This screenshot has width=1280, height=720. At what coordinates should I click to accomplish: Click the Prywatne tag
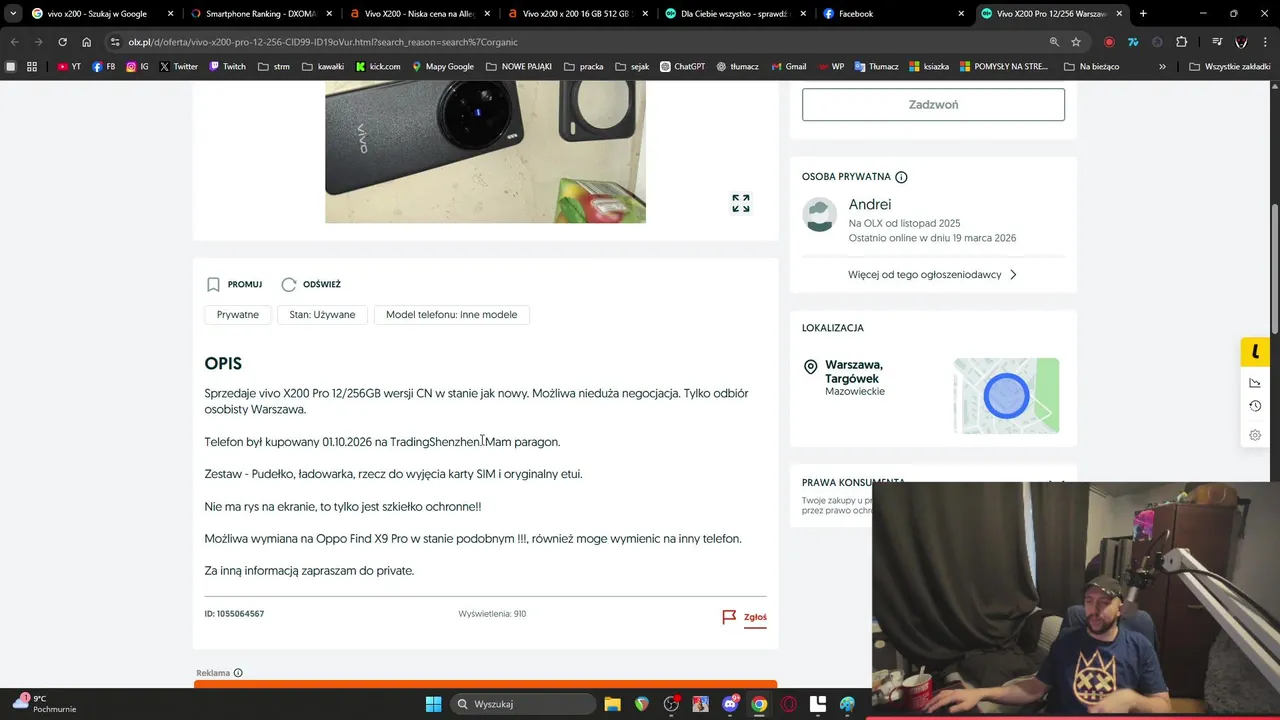coord(238,314)
